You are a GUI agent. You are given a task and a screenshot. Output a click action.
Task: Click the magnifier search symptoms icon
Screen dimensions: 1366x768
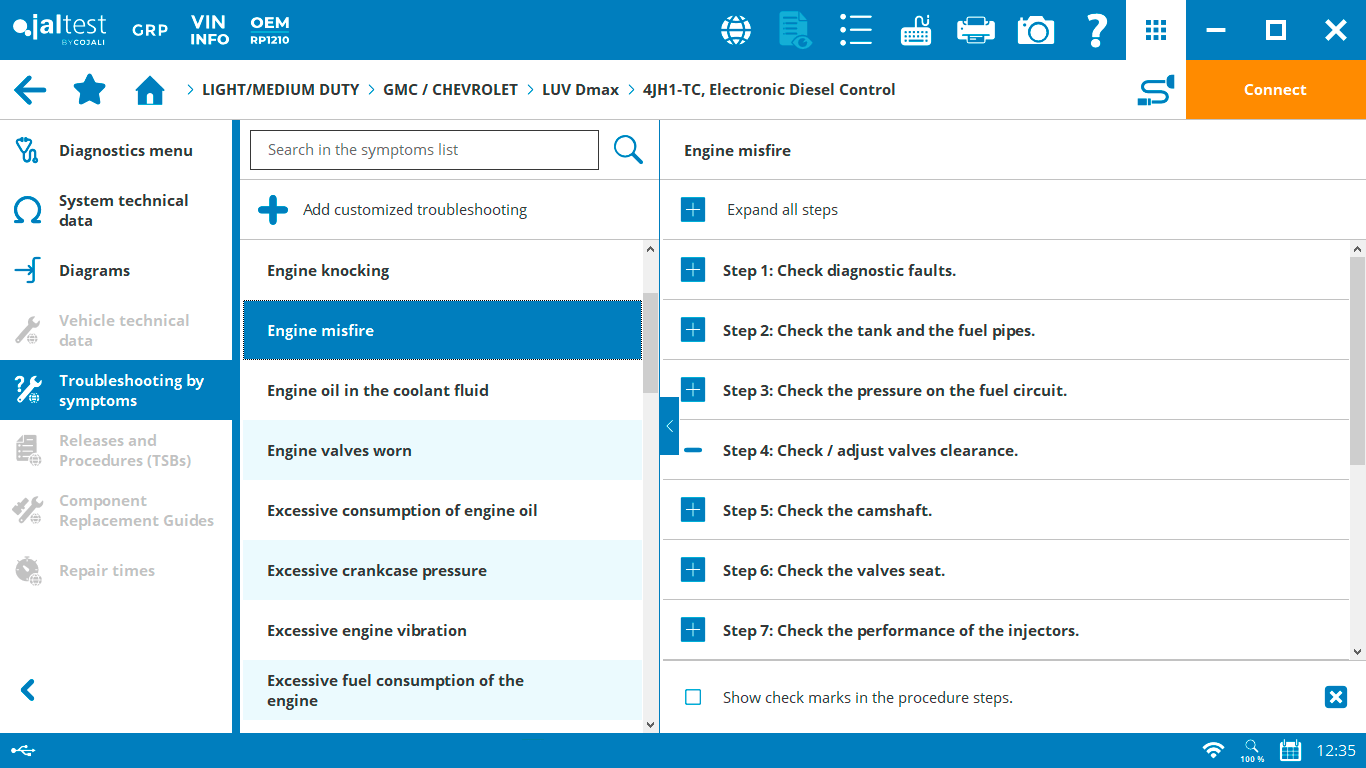click(x=628, y=150)
